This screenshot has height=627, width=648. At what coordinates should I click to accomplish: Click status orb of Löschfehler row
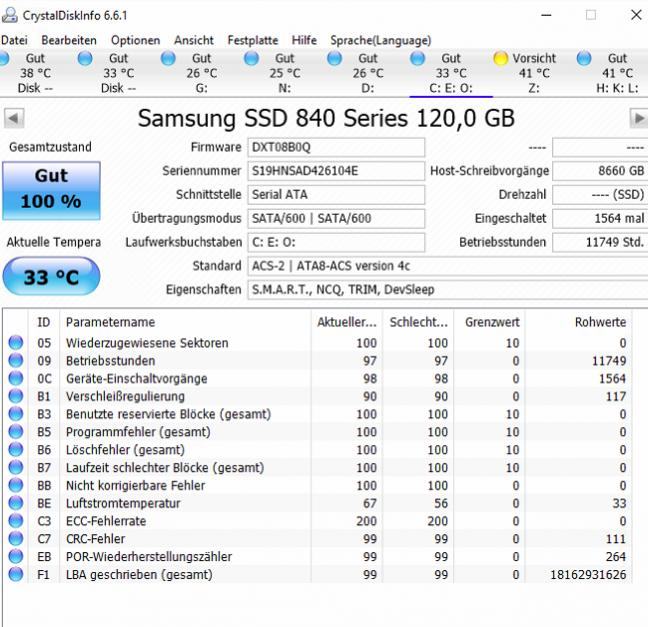coord(16,449)
